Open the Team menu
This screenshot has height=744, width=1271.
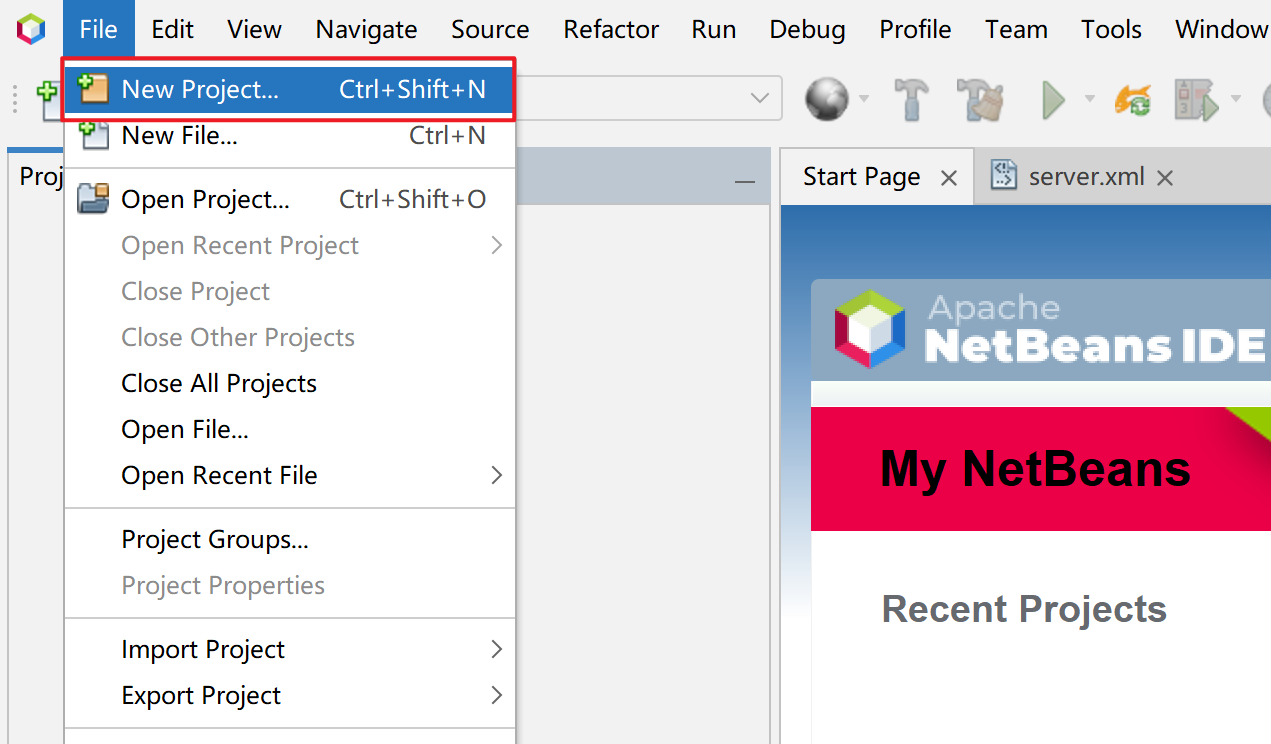[1016, 29]
